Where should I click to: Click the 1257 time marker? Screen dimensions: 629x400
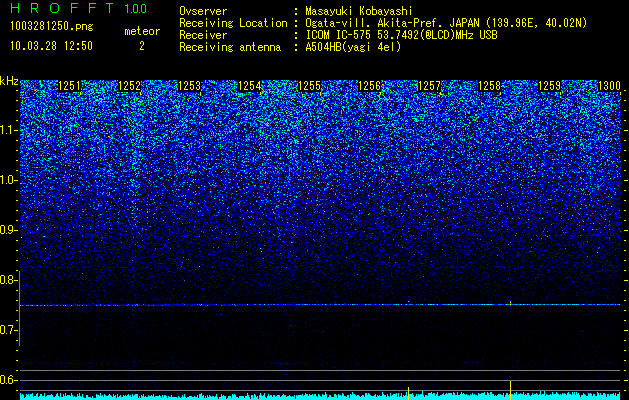429,86
